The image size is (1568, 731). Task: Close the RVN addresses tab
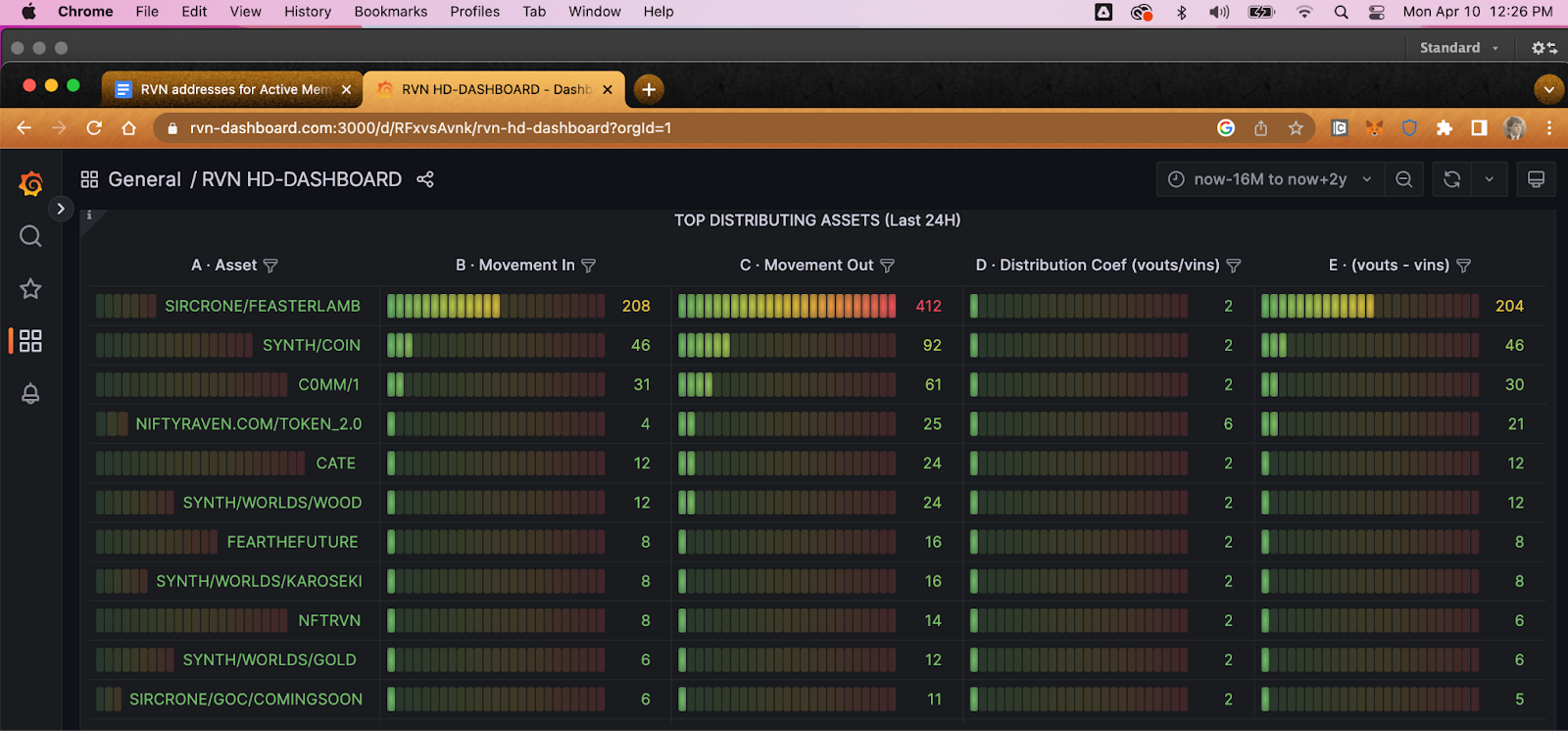coord(346,89)
